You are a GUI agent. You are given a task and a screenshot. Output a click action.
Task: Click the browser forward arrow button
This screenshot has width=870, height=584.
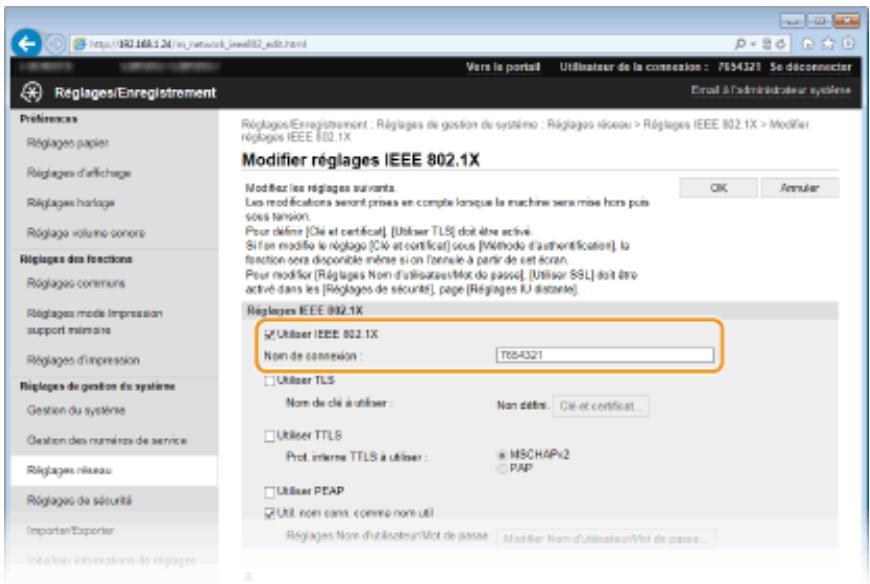(55, 44)
